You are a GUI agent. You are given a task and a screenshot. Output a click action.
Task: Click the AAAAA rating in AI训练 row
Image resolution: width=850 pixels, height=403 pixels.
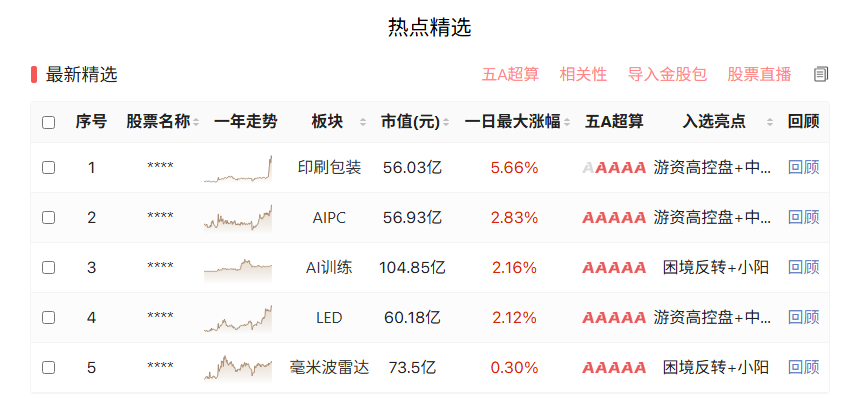(614, 268)
